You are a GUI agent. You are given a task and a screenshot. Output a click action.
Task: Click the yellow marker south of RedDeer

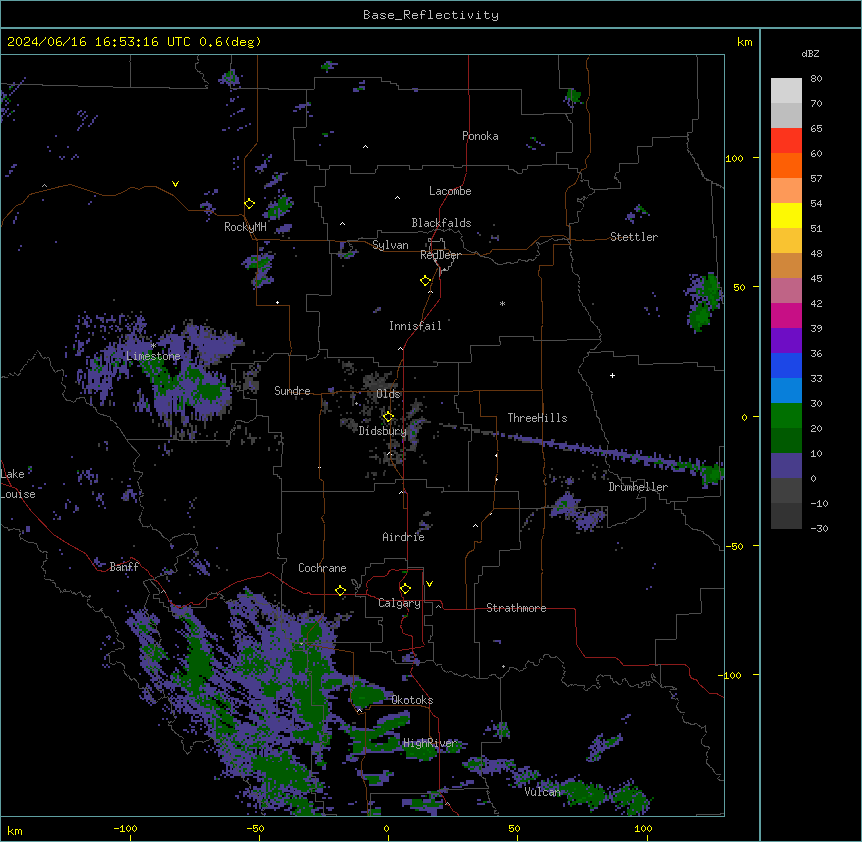[x=426, y=281]
